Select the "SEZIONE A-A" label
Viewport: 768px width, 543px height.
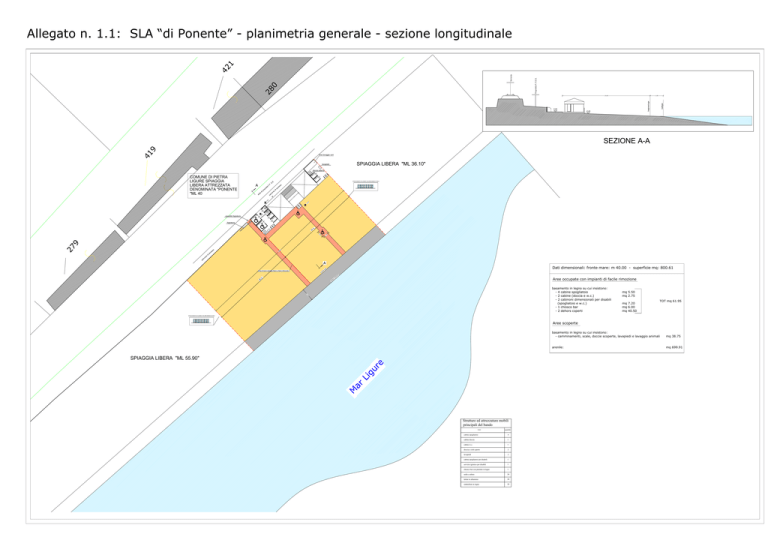point(627,142)
